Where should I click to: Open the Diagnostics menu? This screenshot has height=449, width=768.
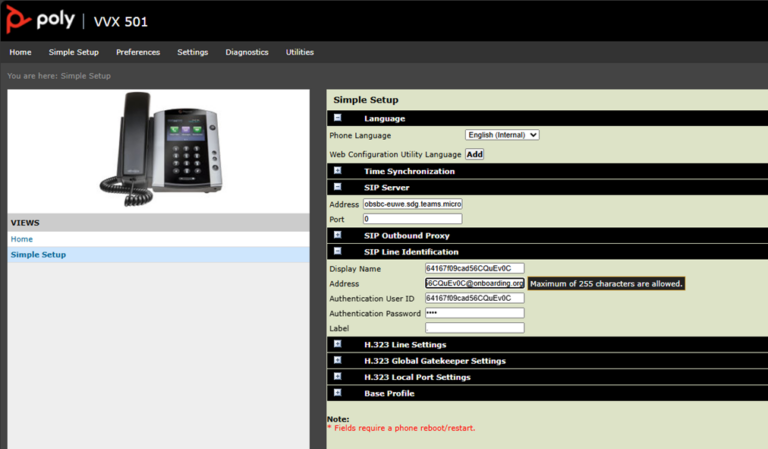pyautogui.click(x=247, y=52)
